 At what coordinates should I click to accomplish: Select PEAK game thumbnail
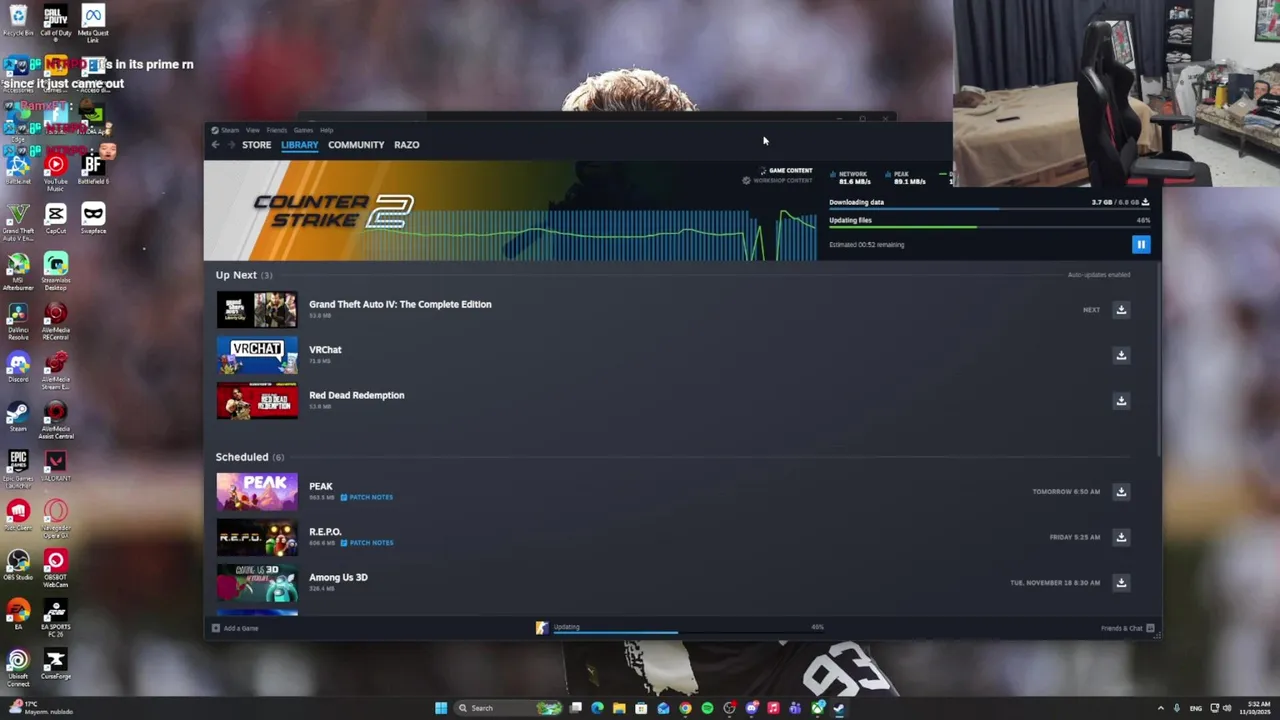257,492
